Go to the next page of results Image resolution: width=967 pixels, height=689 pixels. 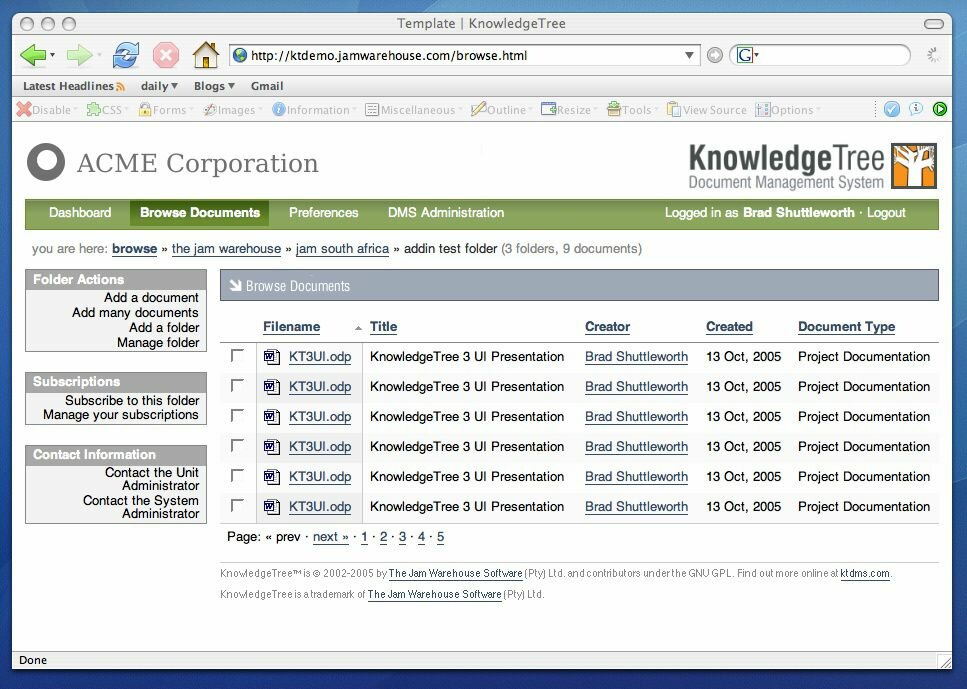[x=331, y=537]
